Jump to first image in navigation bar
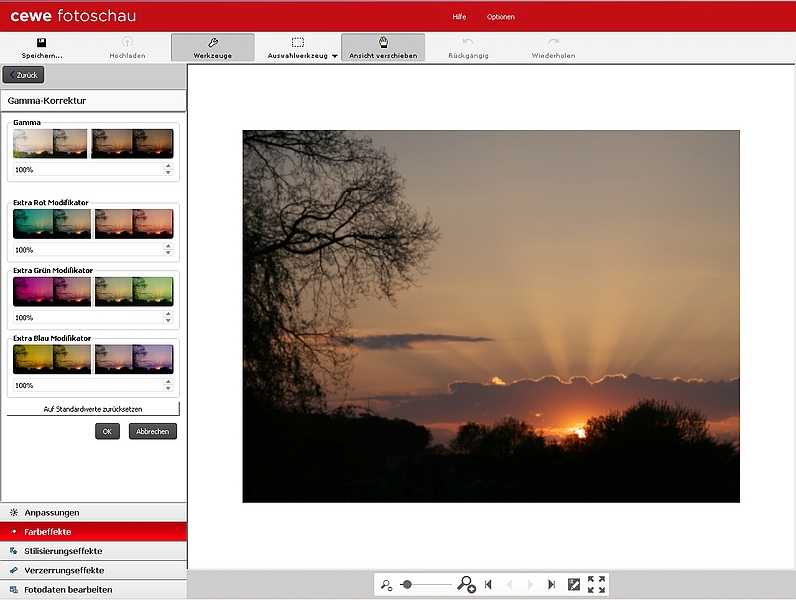Screen dimensions: 796x600 [488, 584]
